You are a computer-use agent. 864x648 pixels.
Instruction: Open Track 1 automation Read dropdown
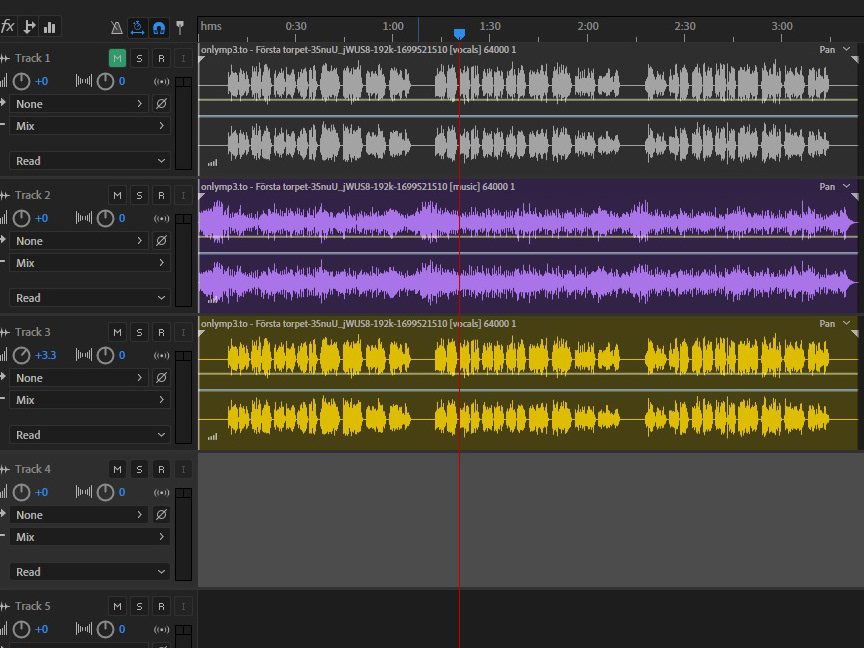[x=89, y=161]
